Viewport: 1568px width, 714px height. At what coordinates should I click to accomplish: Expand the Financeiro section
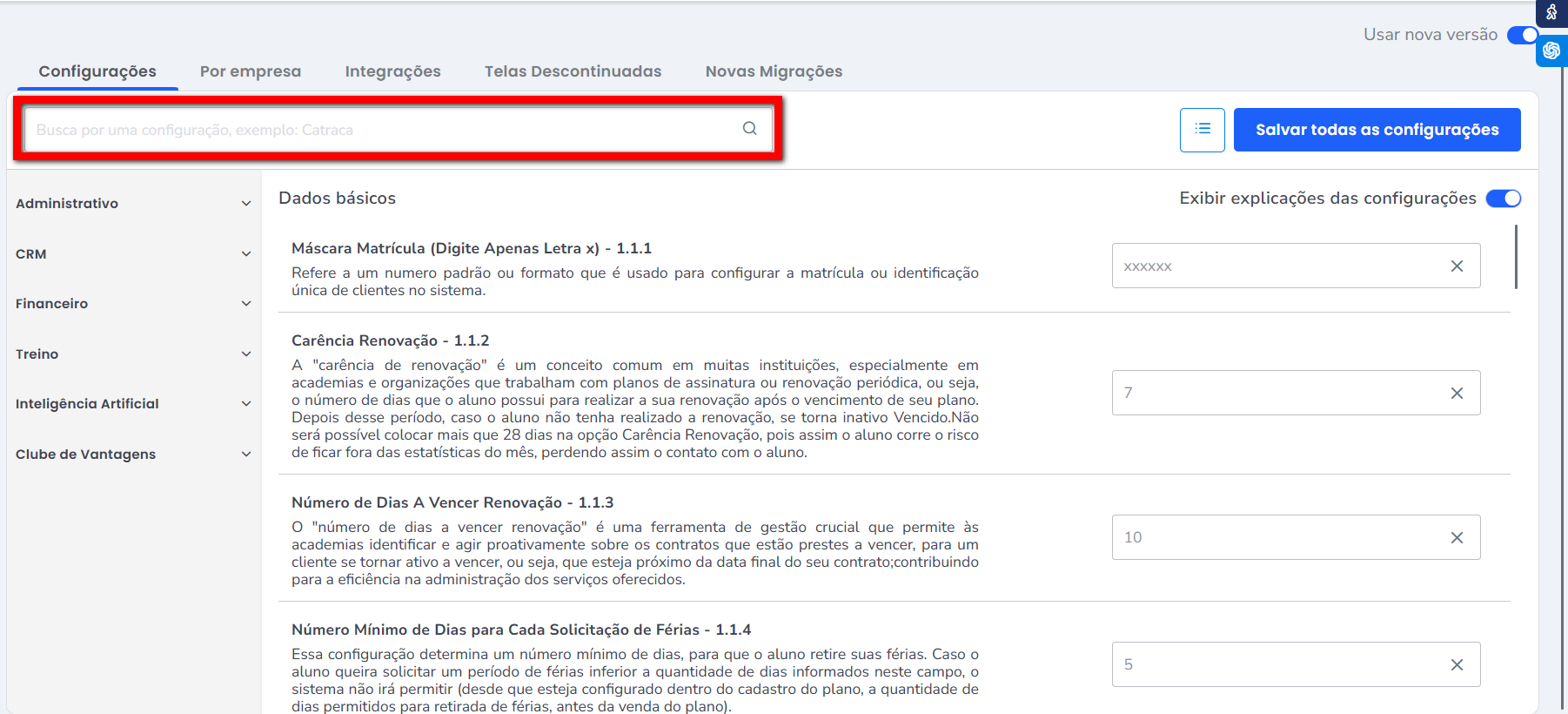click(x=132, y=304)
